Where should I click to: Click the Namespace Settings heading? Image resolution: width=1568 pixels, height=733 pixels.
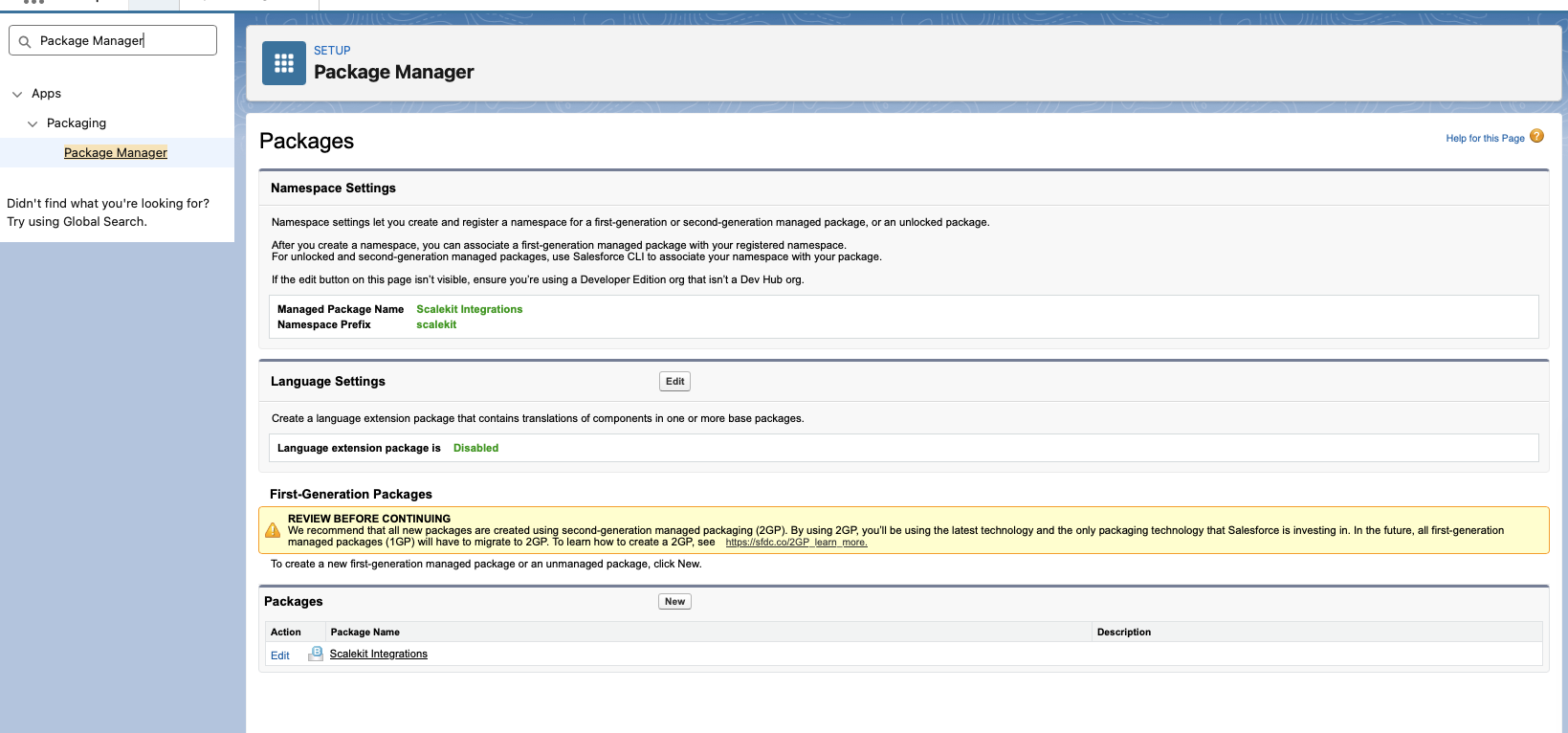click(x=333, y=189)
